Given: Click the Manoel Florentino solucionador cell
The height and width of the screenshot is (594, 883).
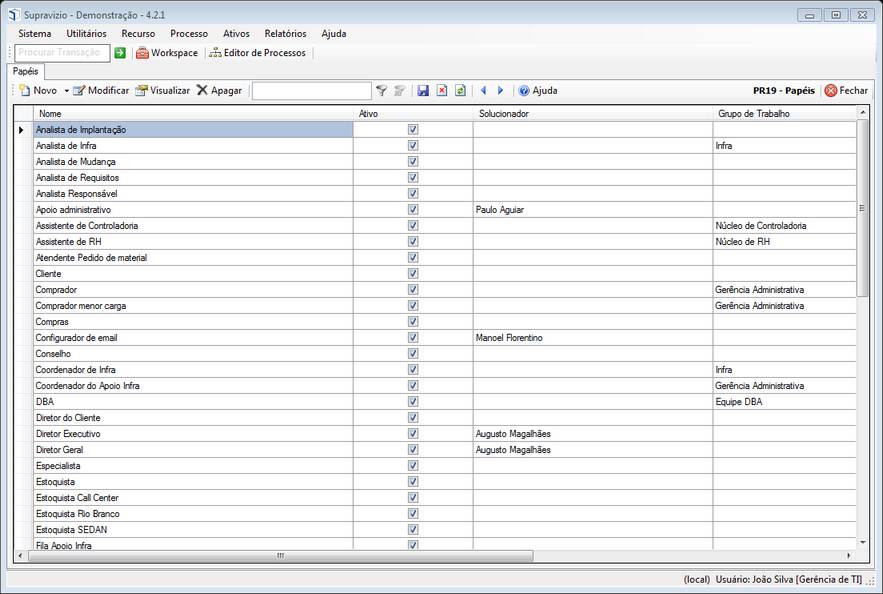Looking at the screenshot, I should (x=592, y=338).
